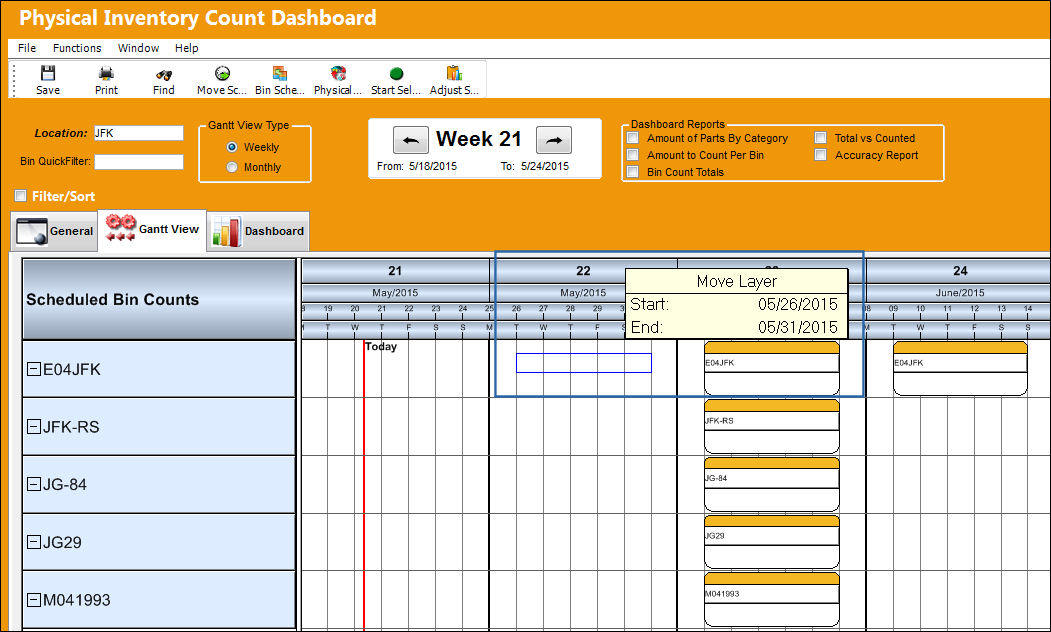Viewport: 1051px width, 632px height.
Task: Select E04JFK count bar in week 24
Action: tap(960, 369)
